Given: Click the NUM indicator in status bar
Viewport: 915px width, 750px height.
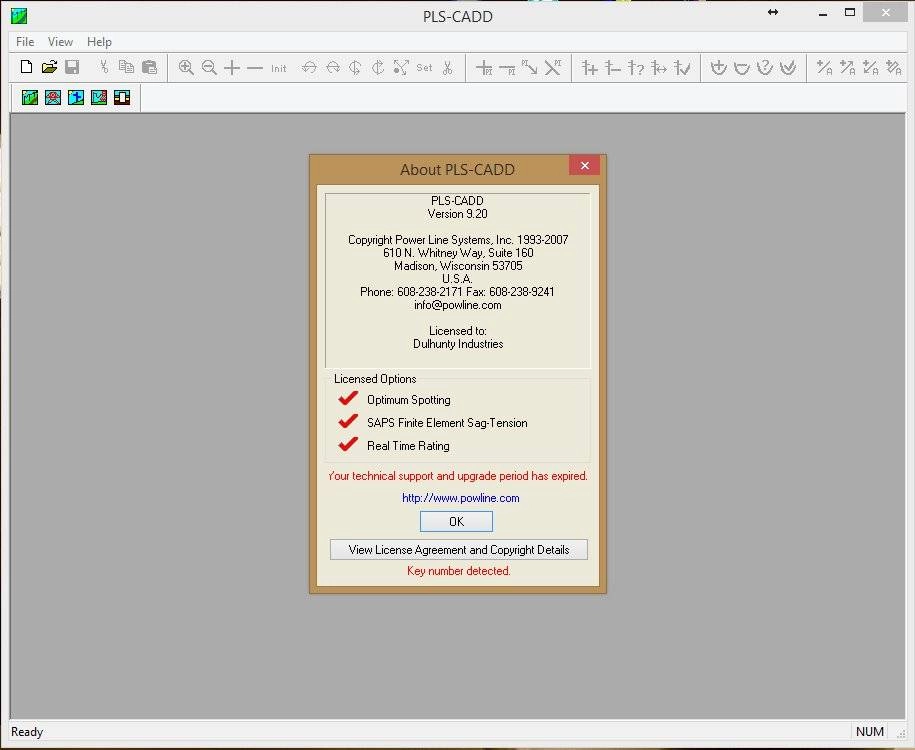Looking at the screenshot, I should pyautogui.click(x=869, y=732).
